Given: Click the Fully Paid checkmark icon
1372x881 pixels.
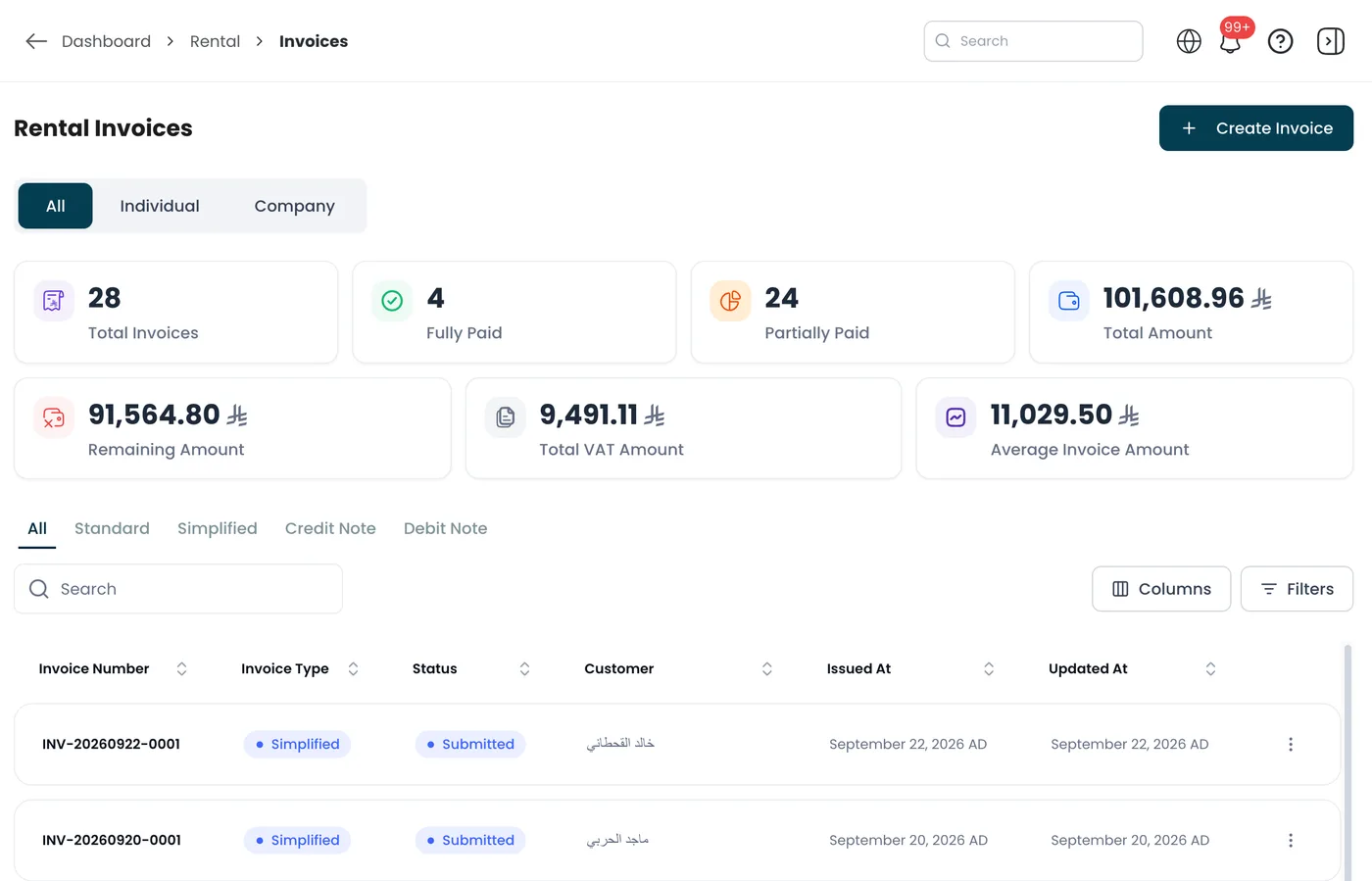Looking at the screenshot, I should tap(392, 301).
